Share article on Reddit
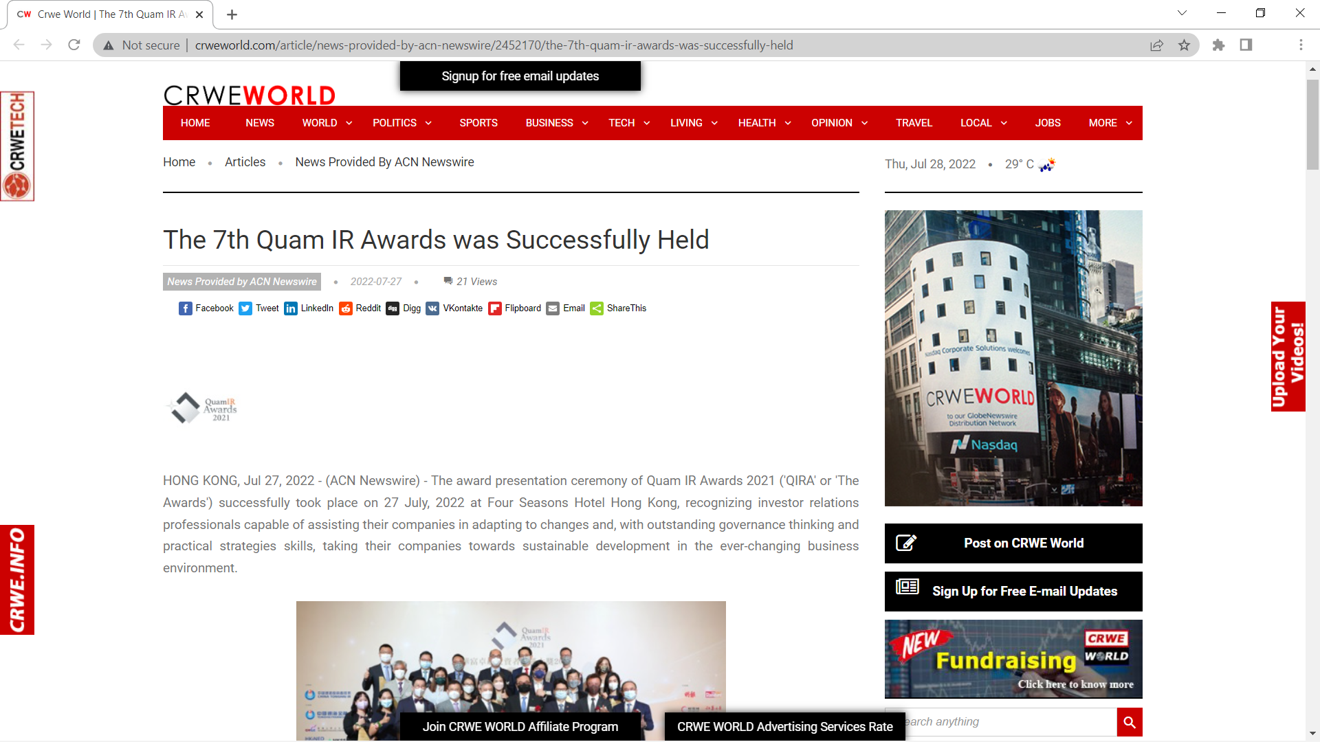Image resolution: width=1320 pixels, height=742 pixels. tap(359, 309)
